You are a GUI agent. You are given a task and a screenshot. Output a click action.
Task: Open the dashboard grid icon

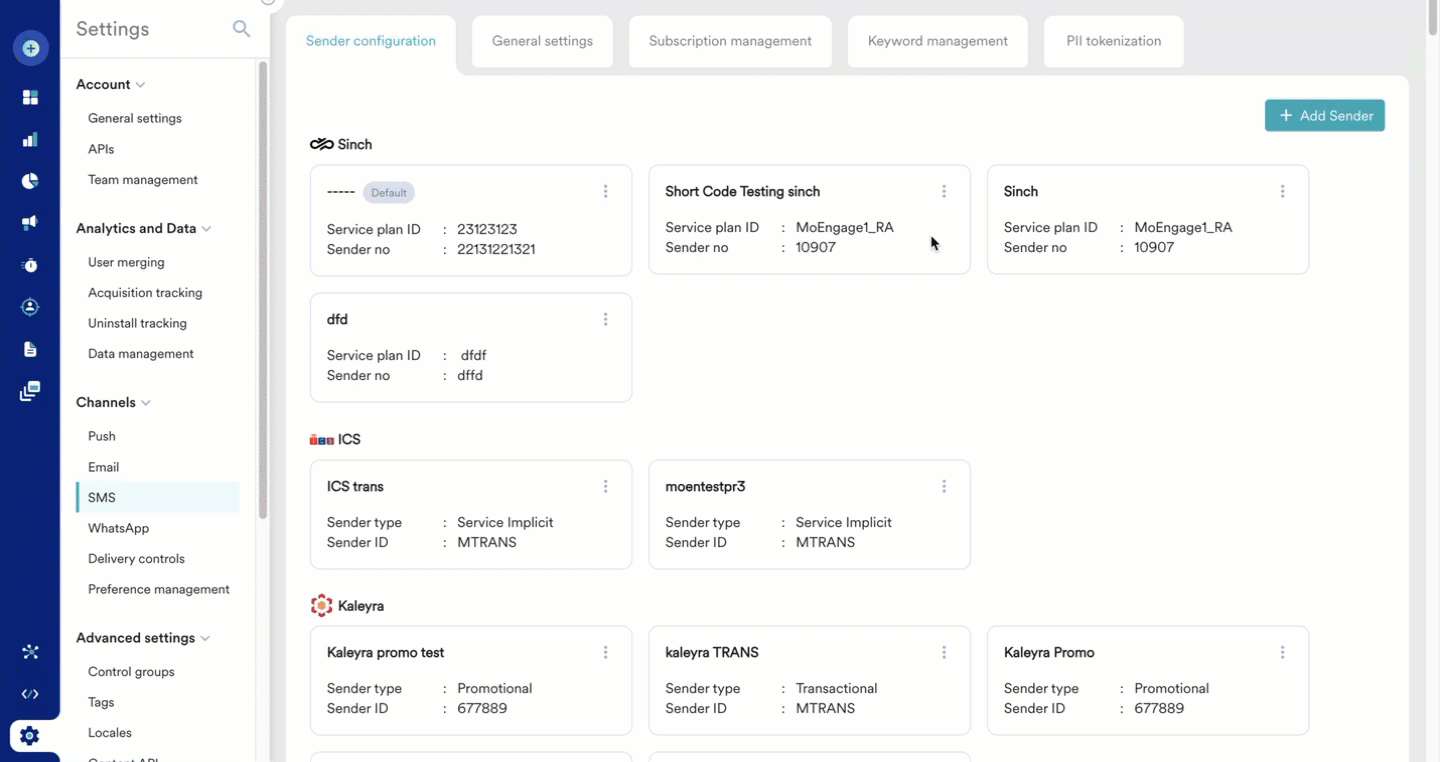(30, 97)
